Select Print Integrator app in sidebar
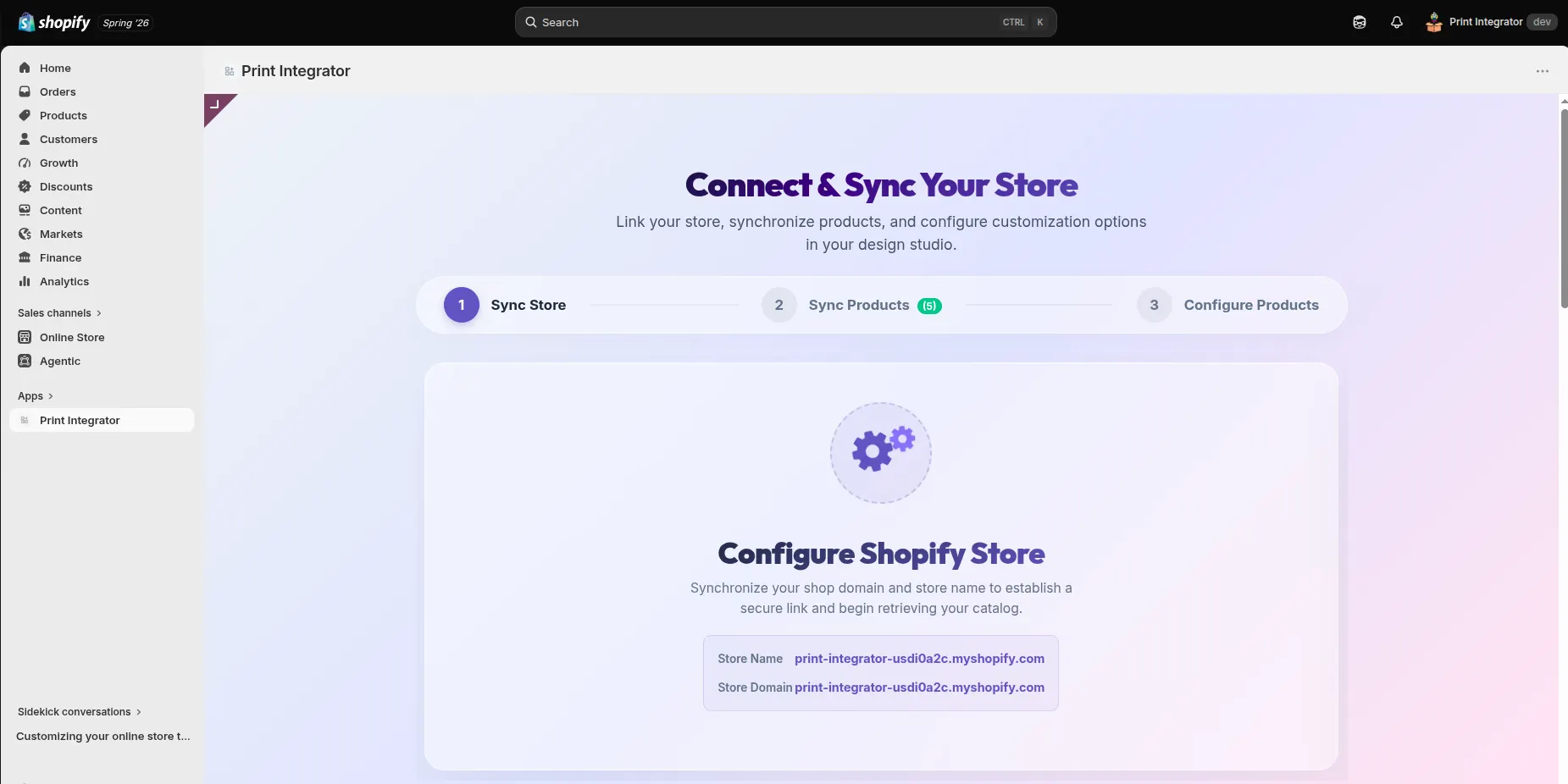The height and width of the screenshot is (784, 1568). point(102,420)
